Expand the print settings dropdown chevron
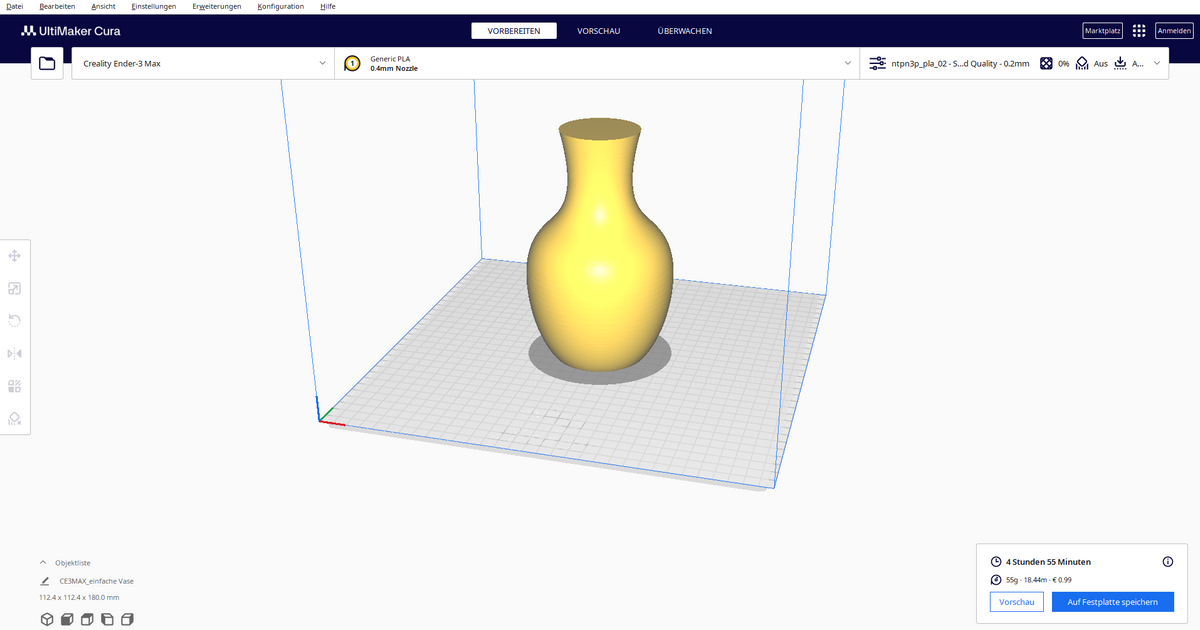The height and width of the screenshot is (630, 1200). (1157, 62)
